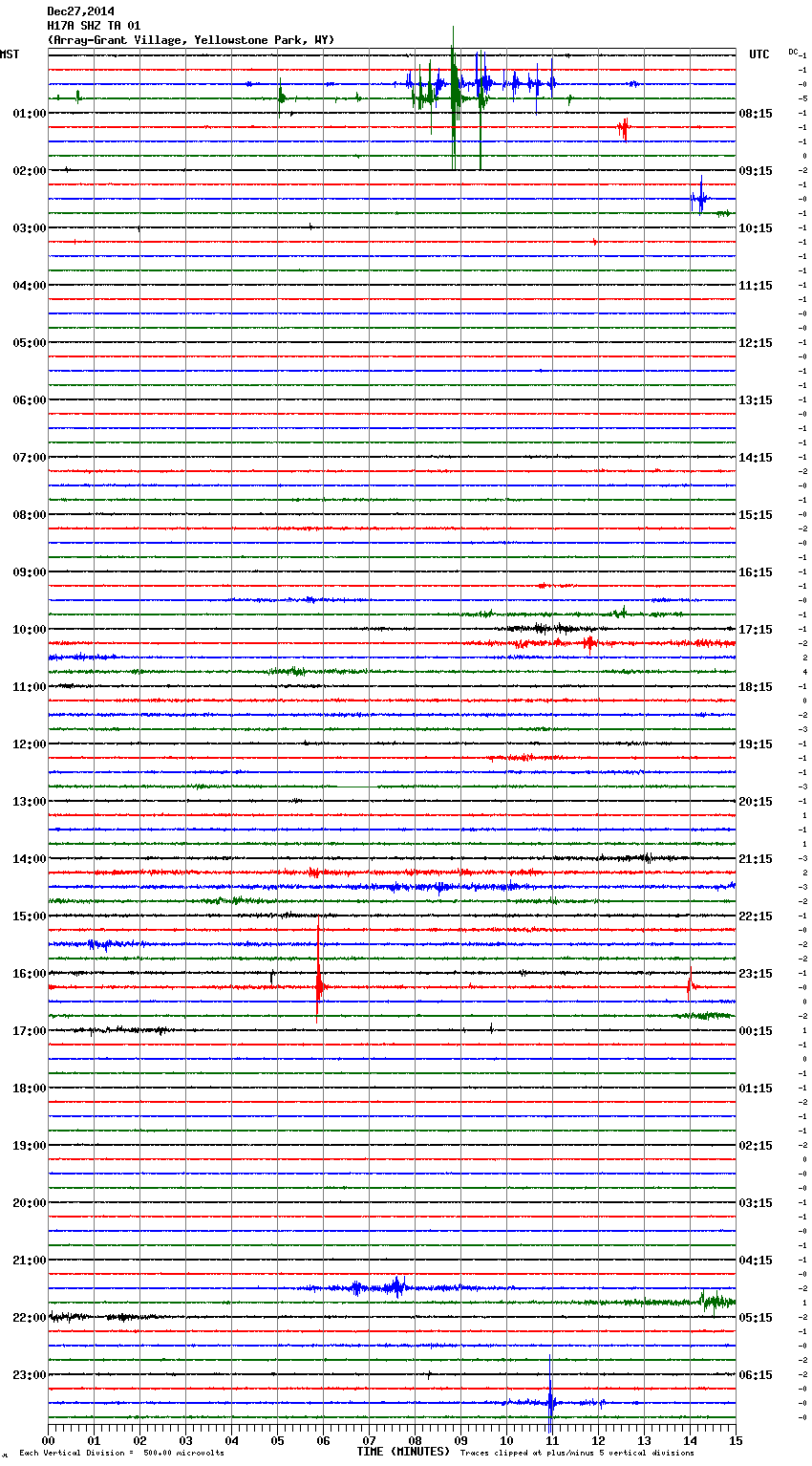The image size is (812, 1466).
Task: Select the station code H17A SHZ TA 01
Action: pyautogui.click(x=94, y=26)
